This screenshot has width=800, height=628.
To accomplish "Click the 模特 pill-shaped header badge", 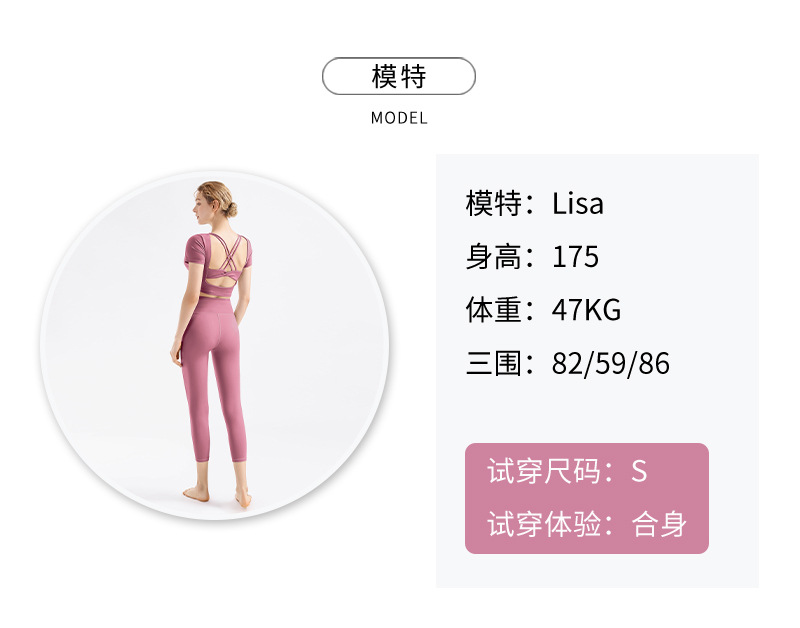I will tap(399, 76).
